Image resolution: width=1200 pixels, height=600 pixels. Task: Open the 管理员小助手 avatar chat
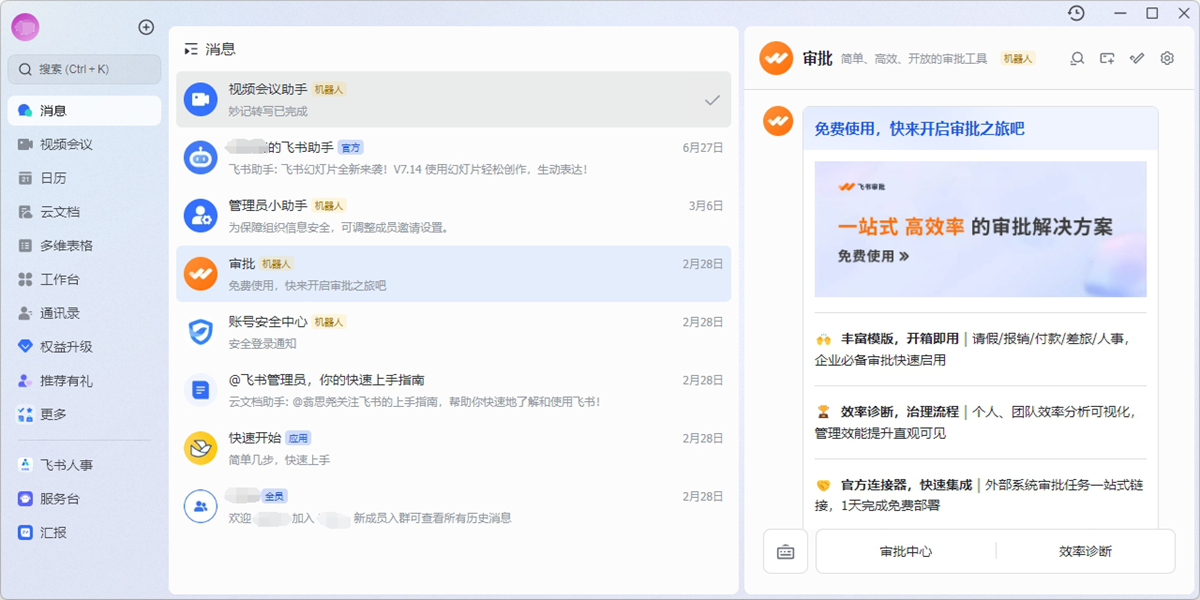(201, 215)
